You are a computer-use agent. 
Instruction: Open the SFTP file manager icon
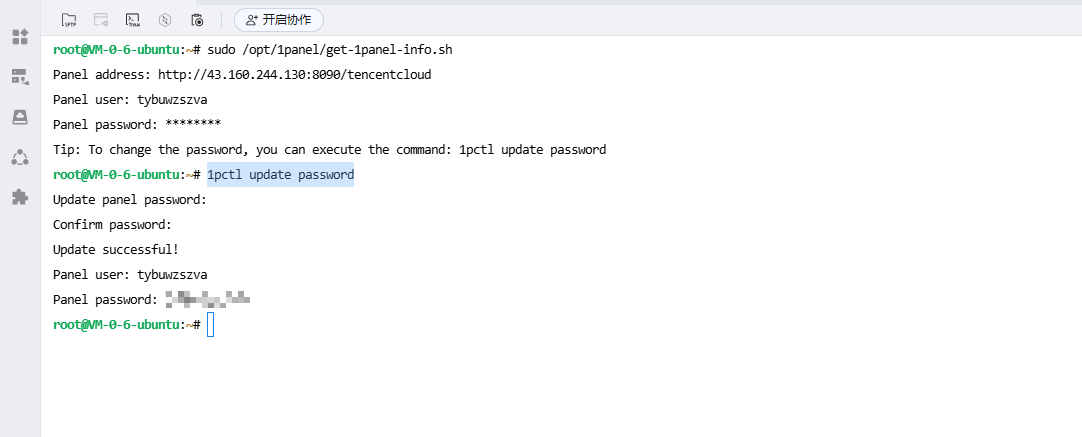coord(69,20)
